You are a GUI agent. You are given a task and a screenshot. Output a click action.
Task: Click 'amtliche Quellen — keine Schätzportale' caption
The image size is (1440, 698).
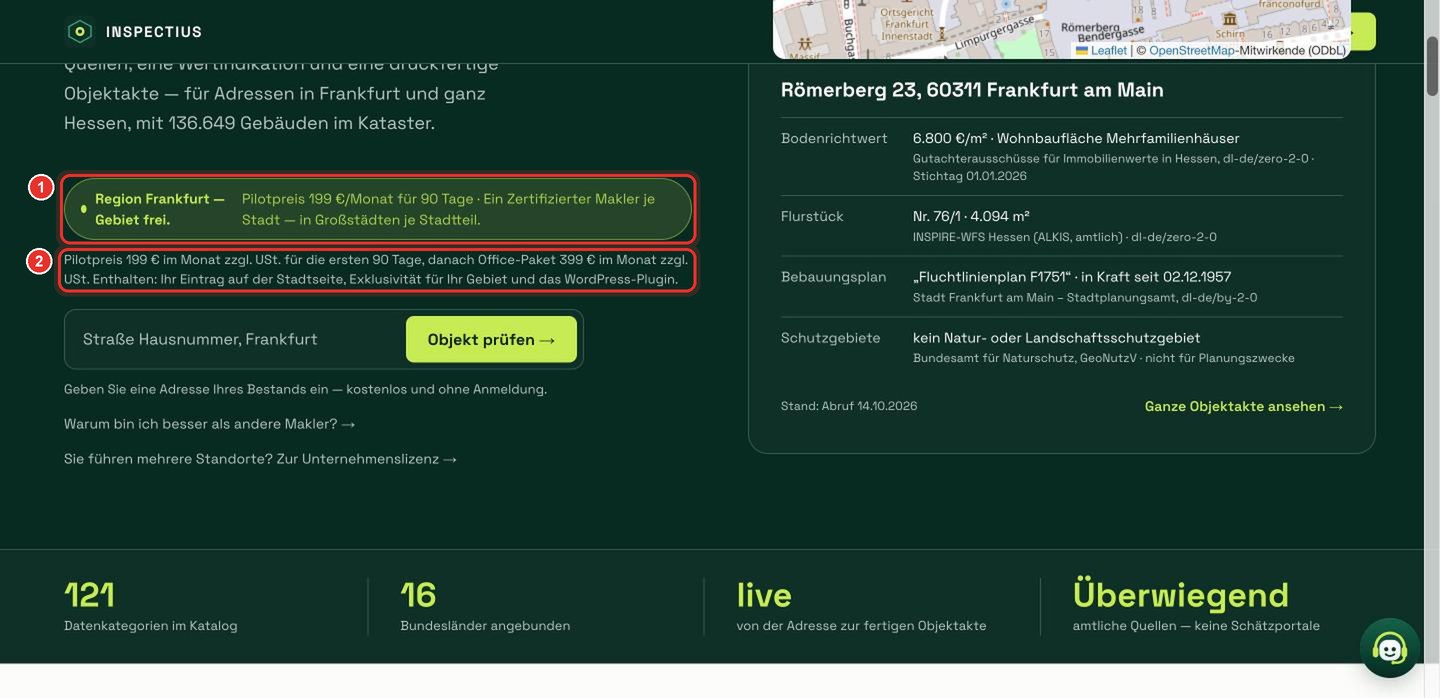1196,626
